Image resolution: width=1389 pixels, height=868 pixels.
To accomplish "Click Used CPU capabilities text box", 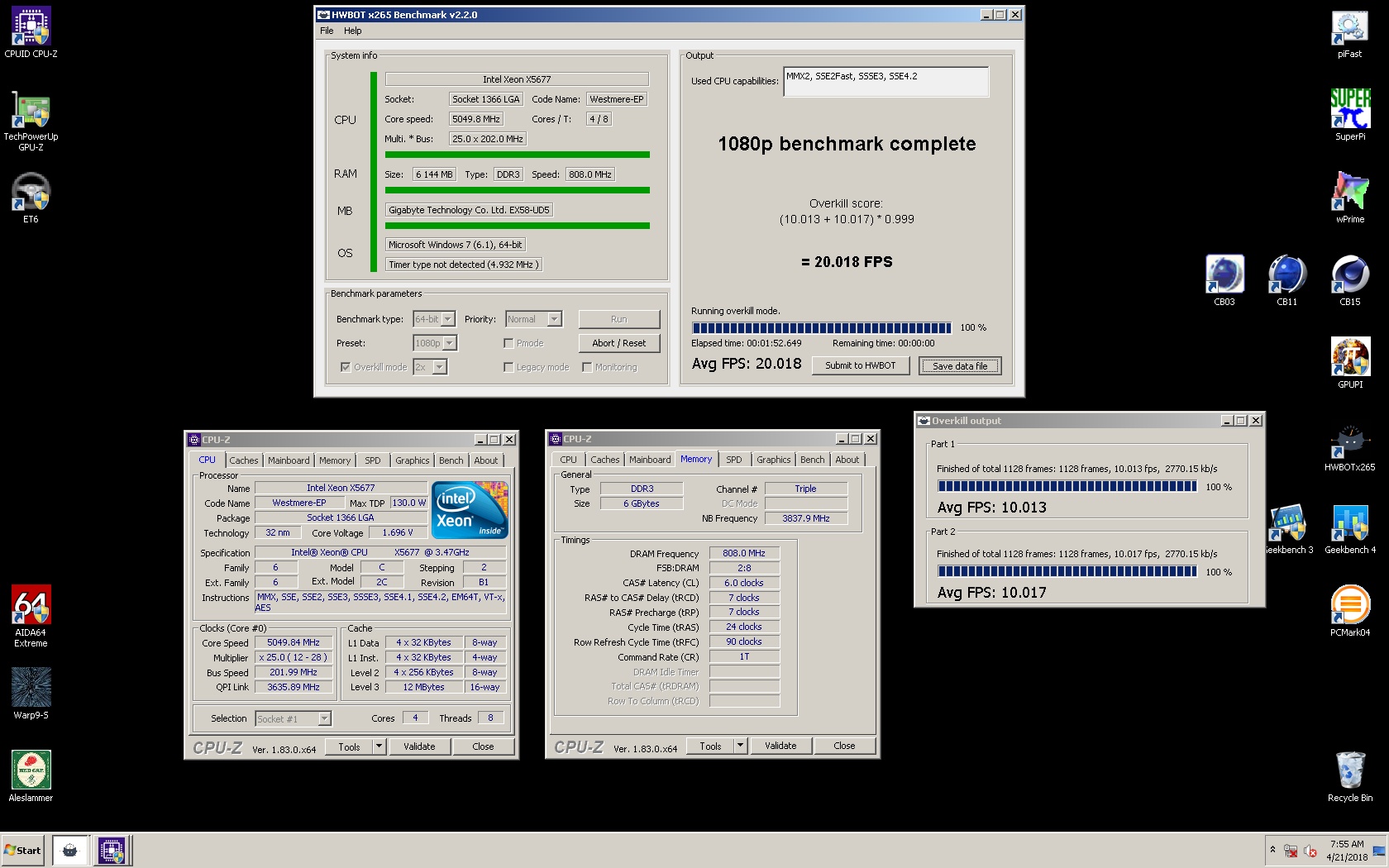I will point(885,82).
